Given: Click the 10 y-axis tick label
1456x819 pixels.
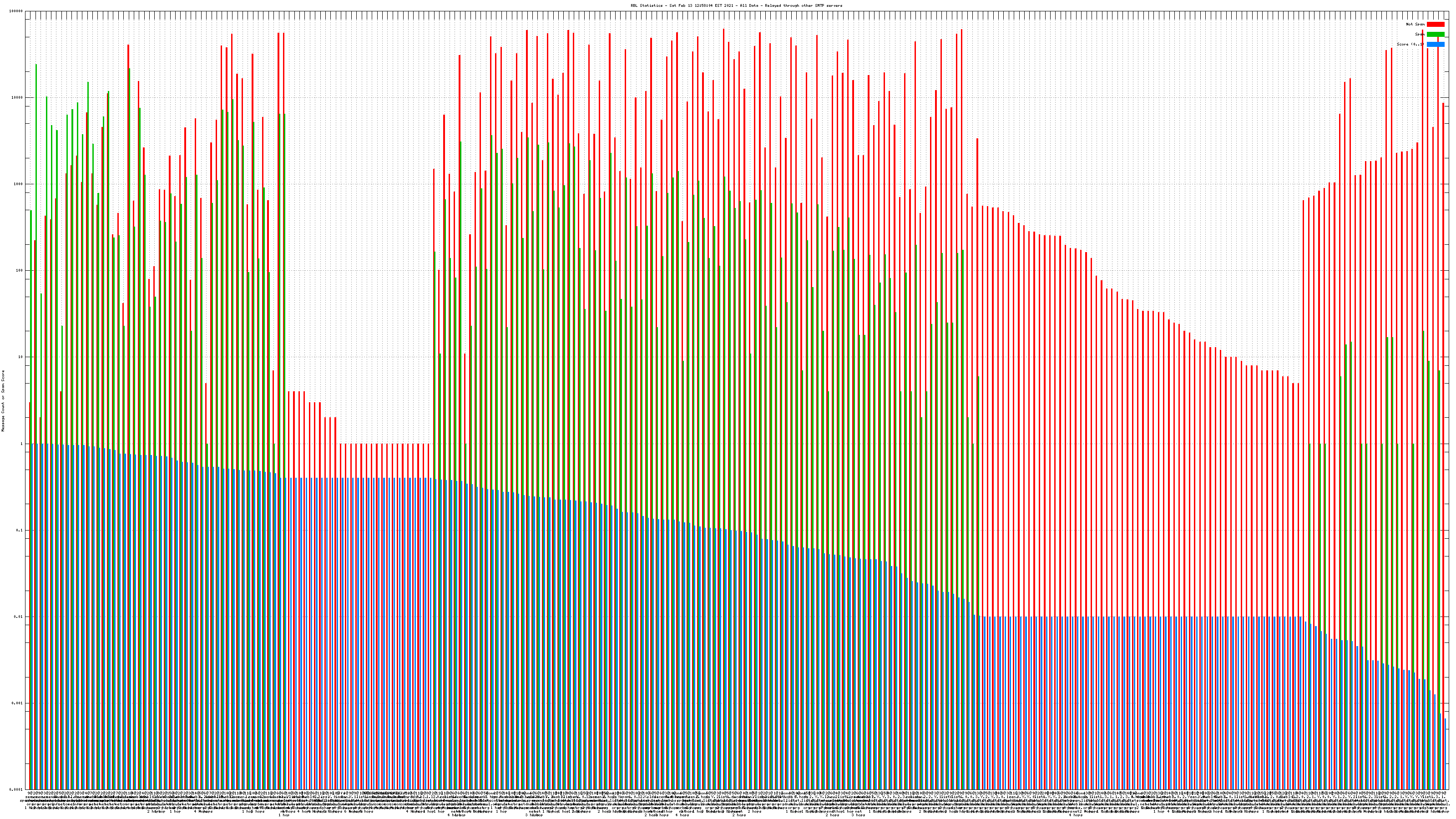Looking at the screenshot, I should [x=20, y=357].
